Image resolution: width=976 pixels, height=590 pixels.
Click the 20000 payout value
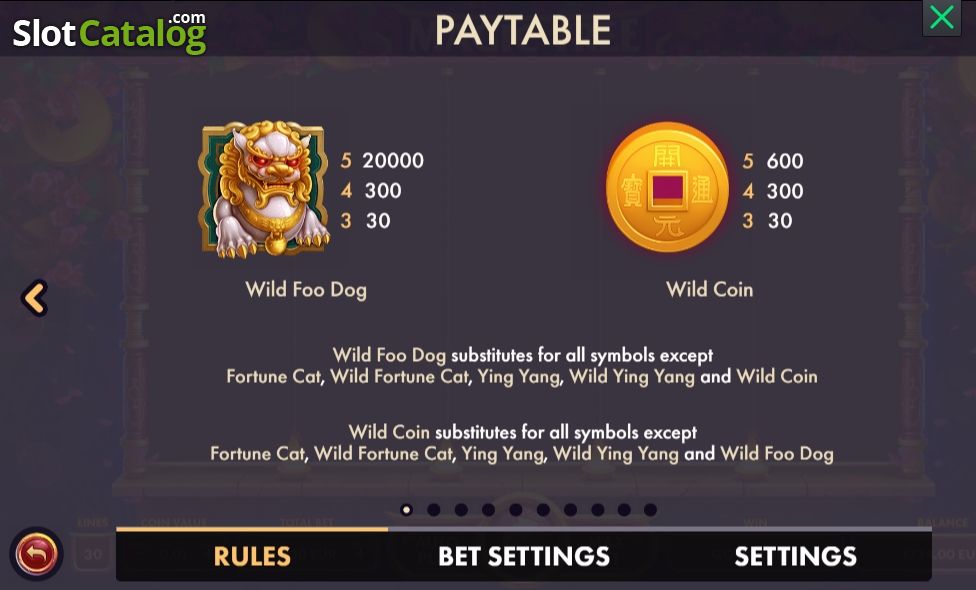click(x=393, y=161)
